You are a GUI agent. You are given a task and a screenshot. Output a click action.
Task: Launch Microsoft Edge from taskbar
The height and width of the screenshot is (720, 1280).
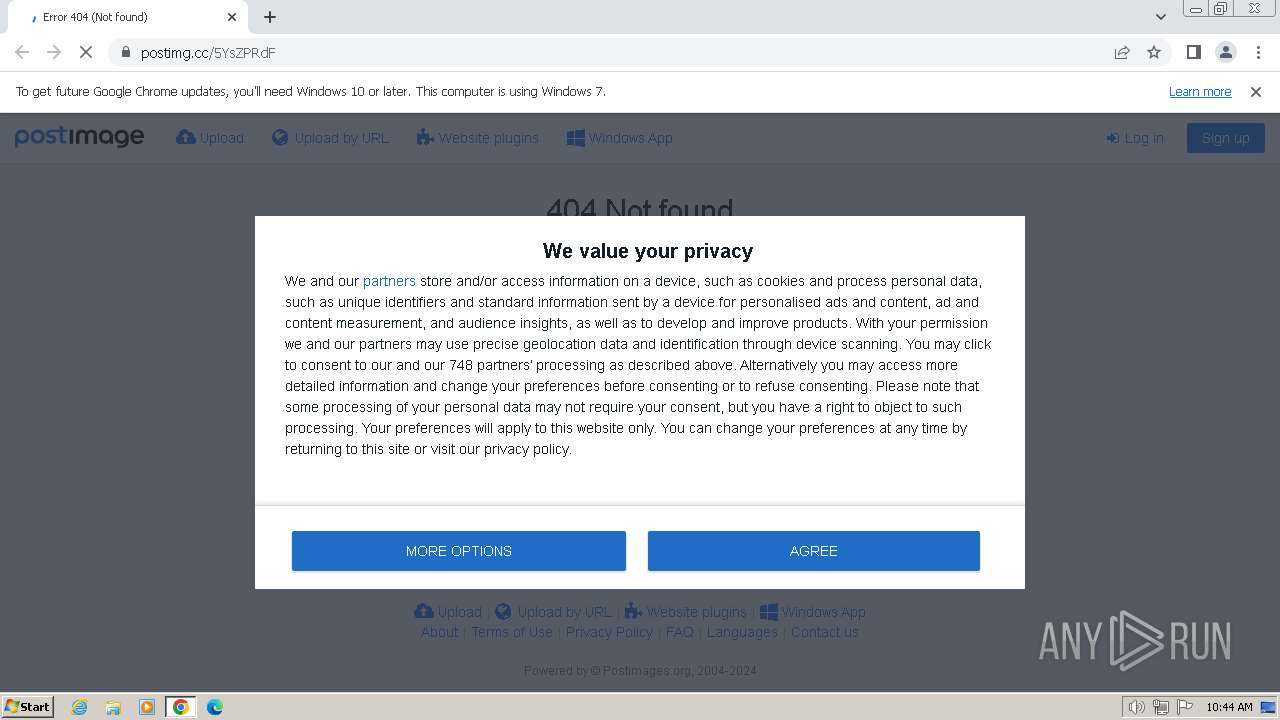214,707
